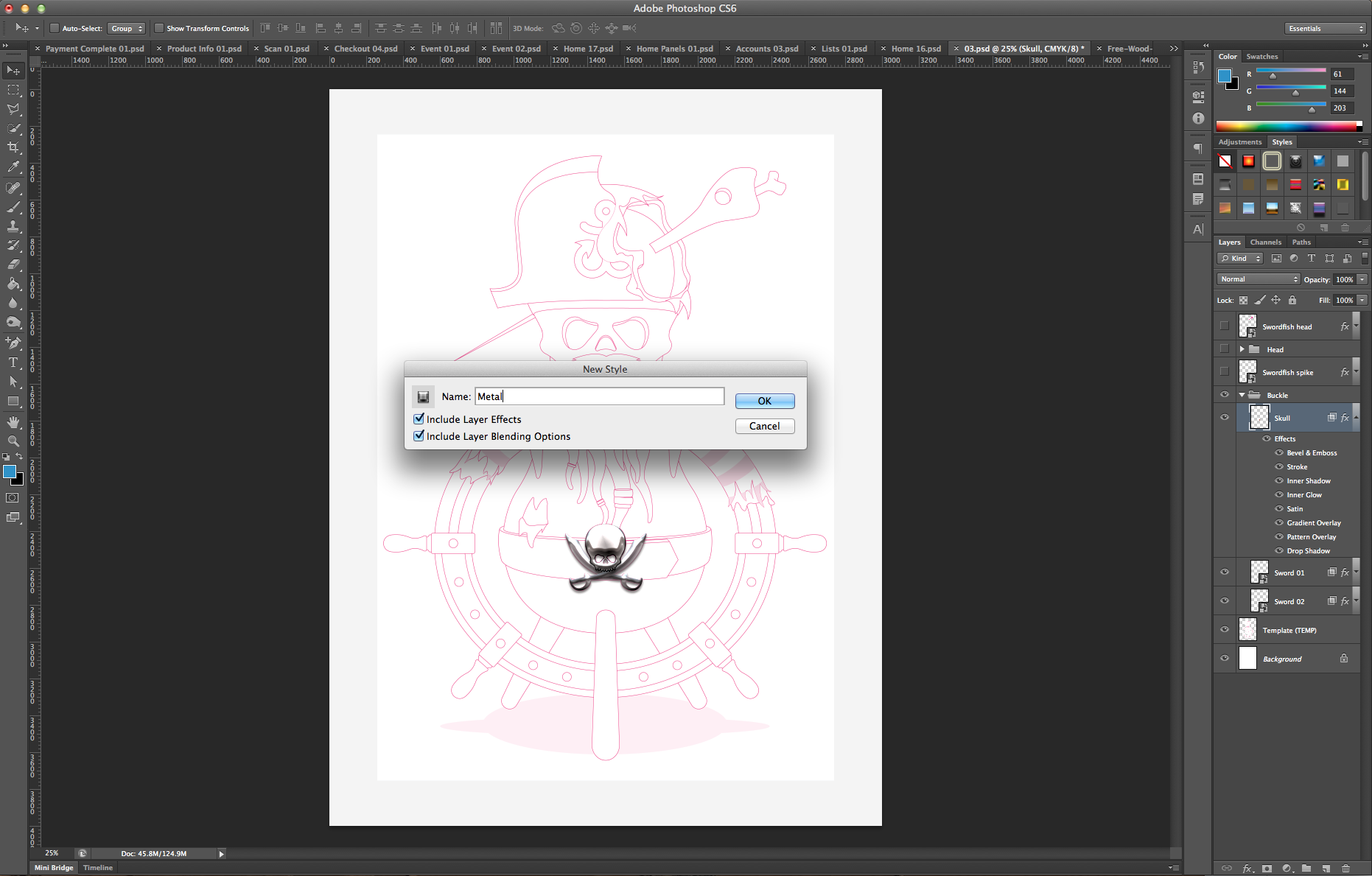1372x876 pixels.
Task: Switch to the Channels tab
Action: [x=1266, y=242]
